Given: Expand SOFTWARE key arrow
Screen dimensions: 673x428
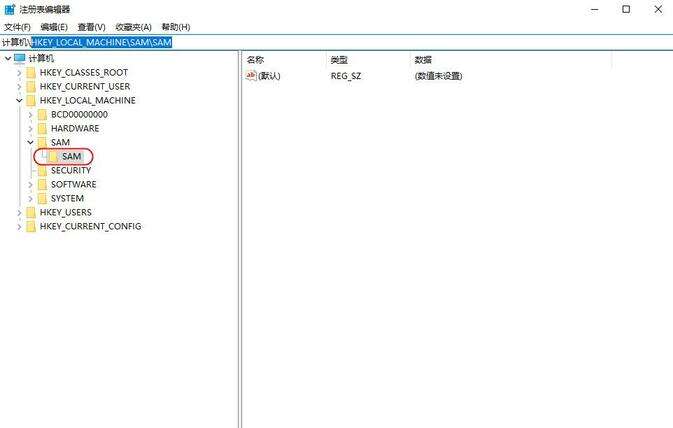Looking at the screenshot, I should tap(30, 185).
